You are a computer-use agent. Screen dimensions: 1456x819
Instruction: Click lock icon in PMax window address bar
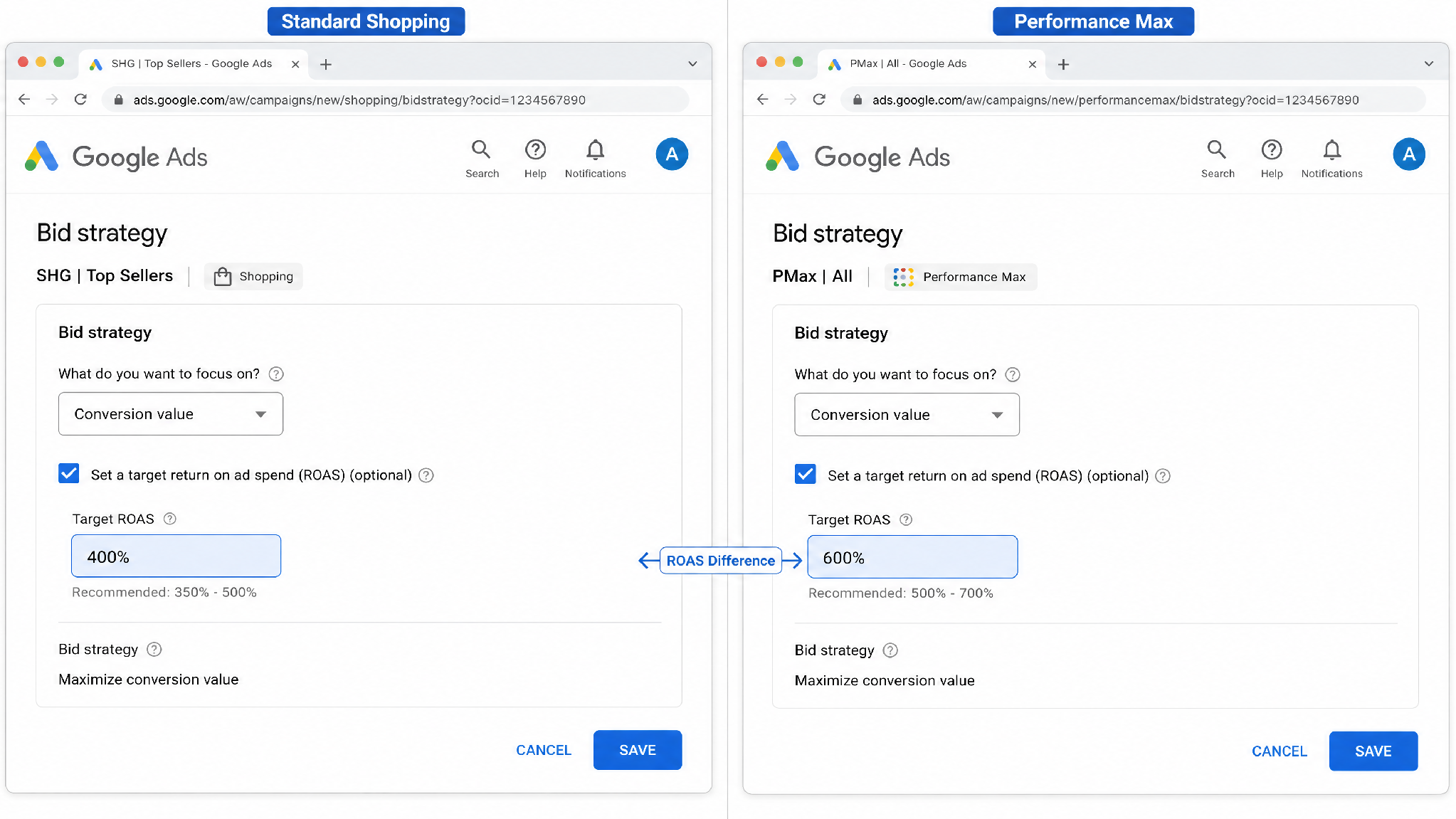pos(858,100)
